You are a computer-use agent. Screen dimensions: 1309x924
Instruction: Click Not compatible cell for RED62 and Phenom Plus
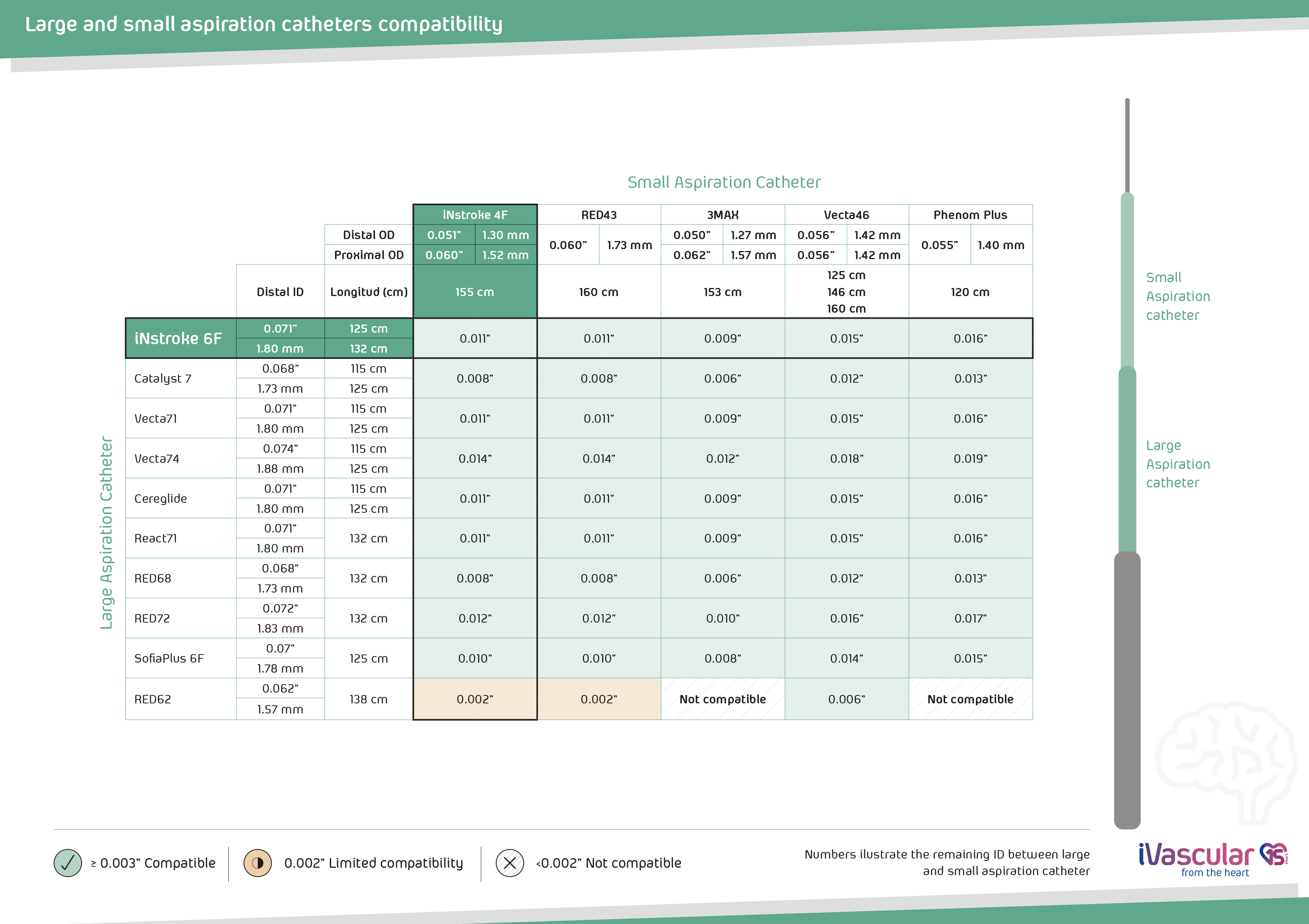click(x=970, y=699)
